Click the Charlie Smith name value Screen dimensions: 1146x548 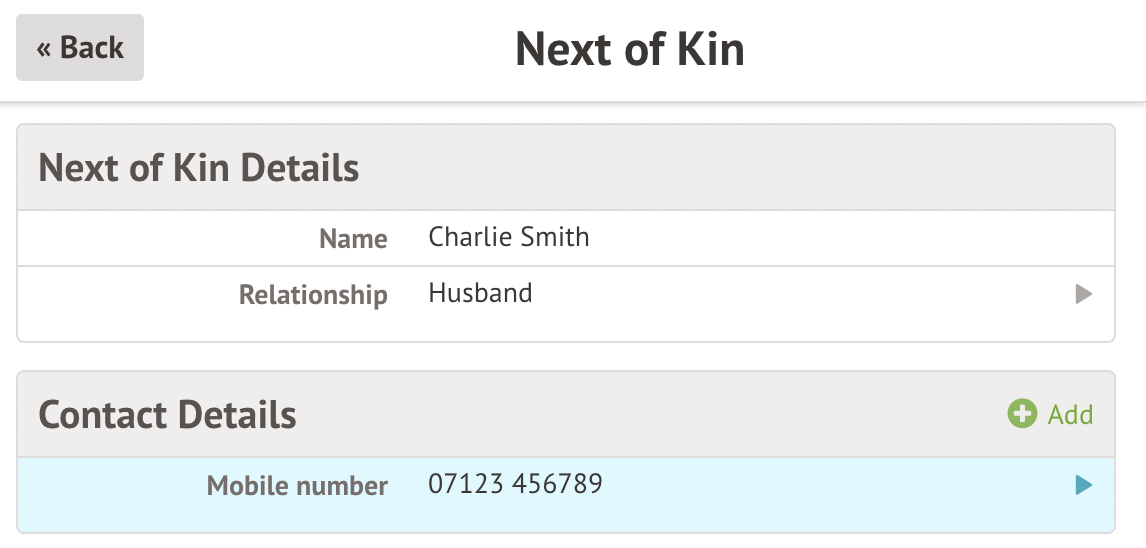pos(509,237)
